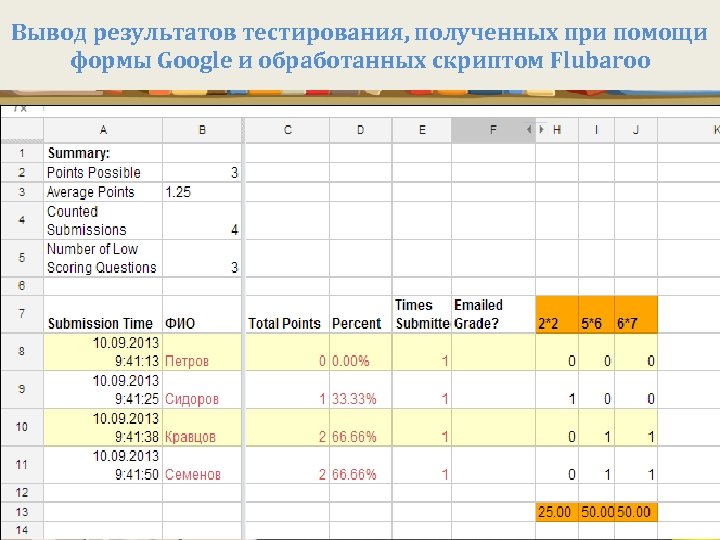Click the orange '2*2' question header cell
The image size is (720, 540).
[557, 315]
